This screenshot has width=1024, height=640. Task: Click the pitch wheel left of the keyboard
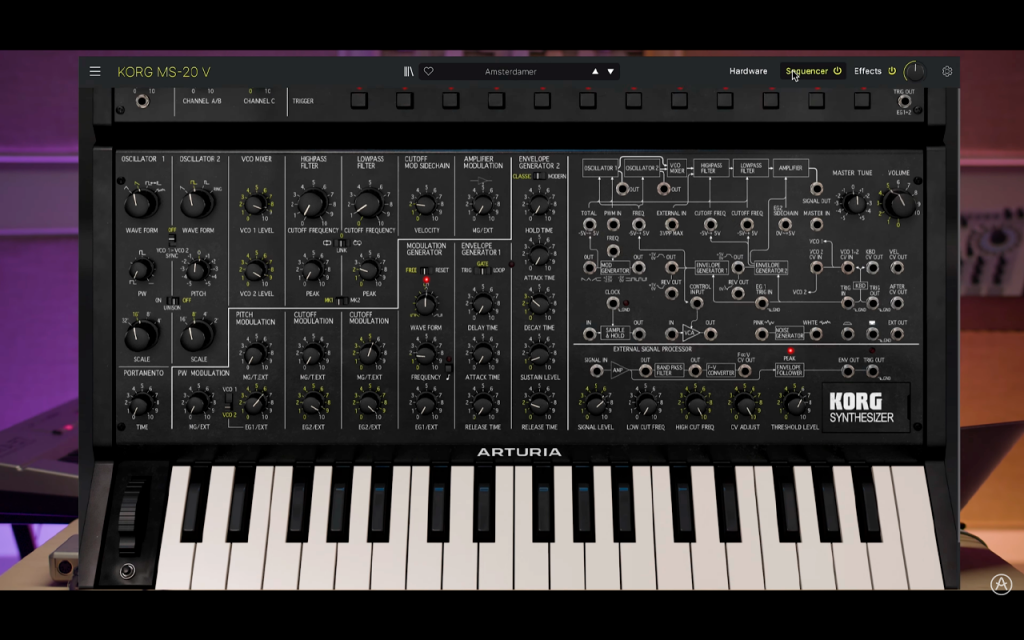pyautogui.click(x=129, y=517)
